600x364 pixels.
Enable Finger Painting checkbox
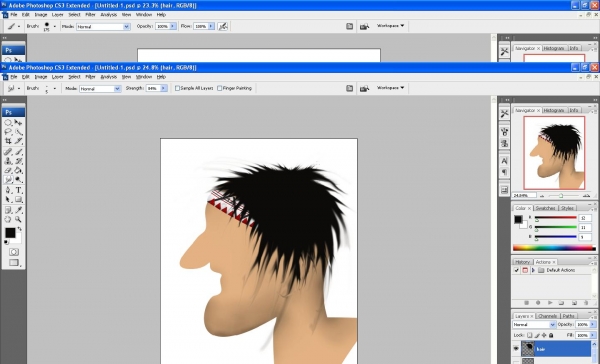point(220,88)
